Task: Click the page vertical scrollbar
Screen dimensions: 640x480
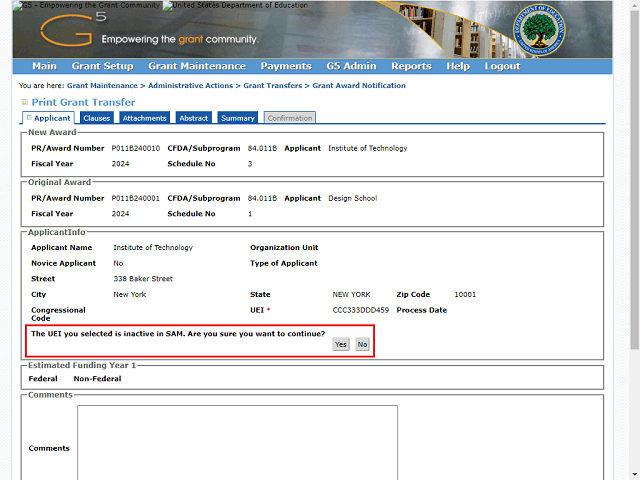Action: coord(635,180)
